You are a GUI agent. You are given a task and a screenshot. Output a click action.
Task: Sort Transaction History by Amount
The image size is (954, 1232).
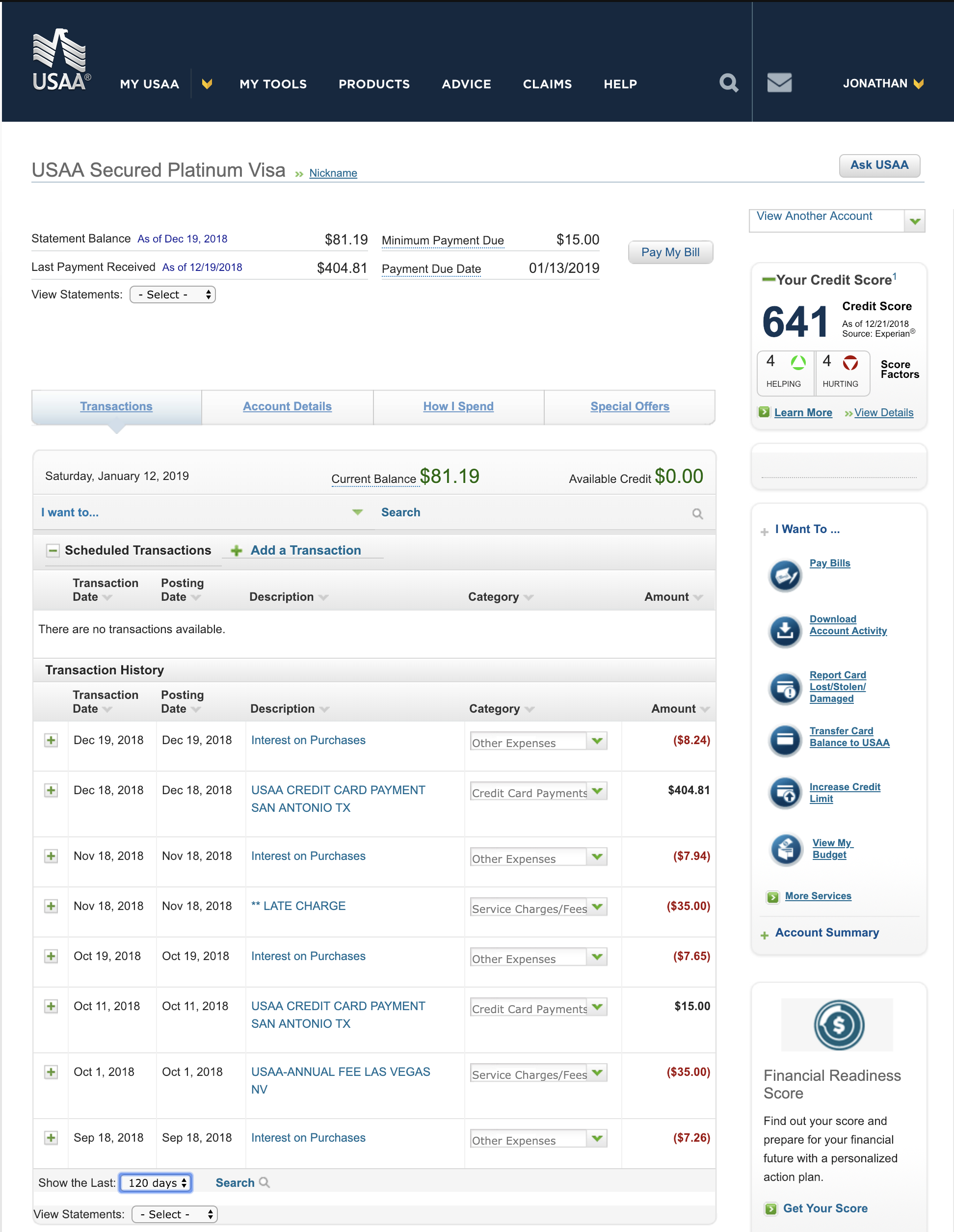pos(680,709)
